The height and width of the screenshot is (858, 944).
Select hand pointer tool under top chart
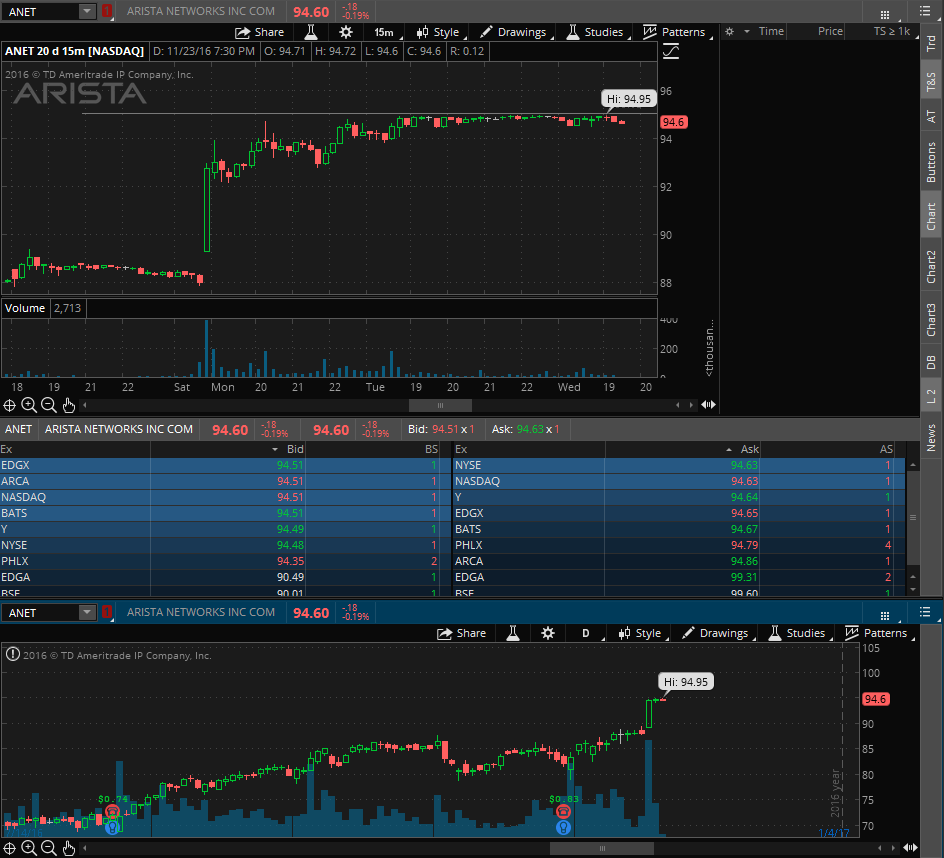coord(69,405)
